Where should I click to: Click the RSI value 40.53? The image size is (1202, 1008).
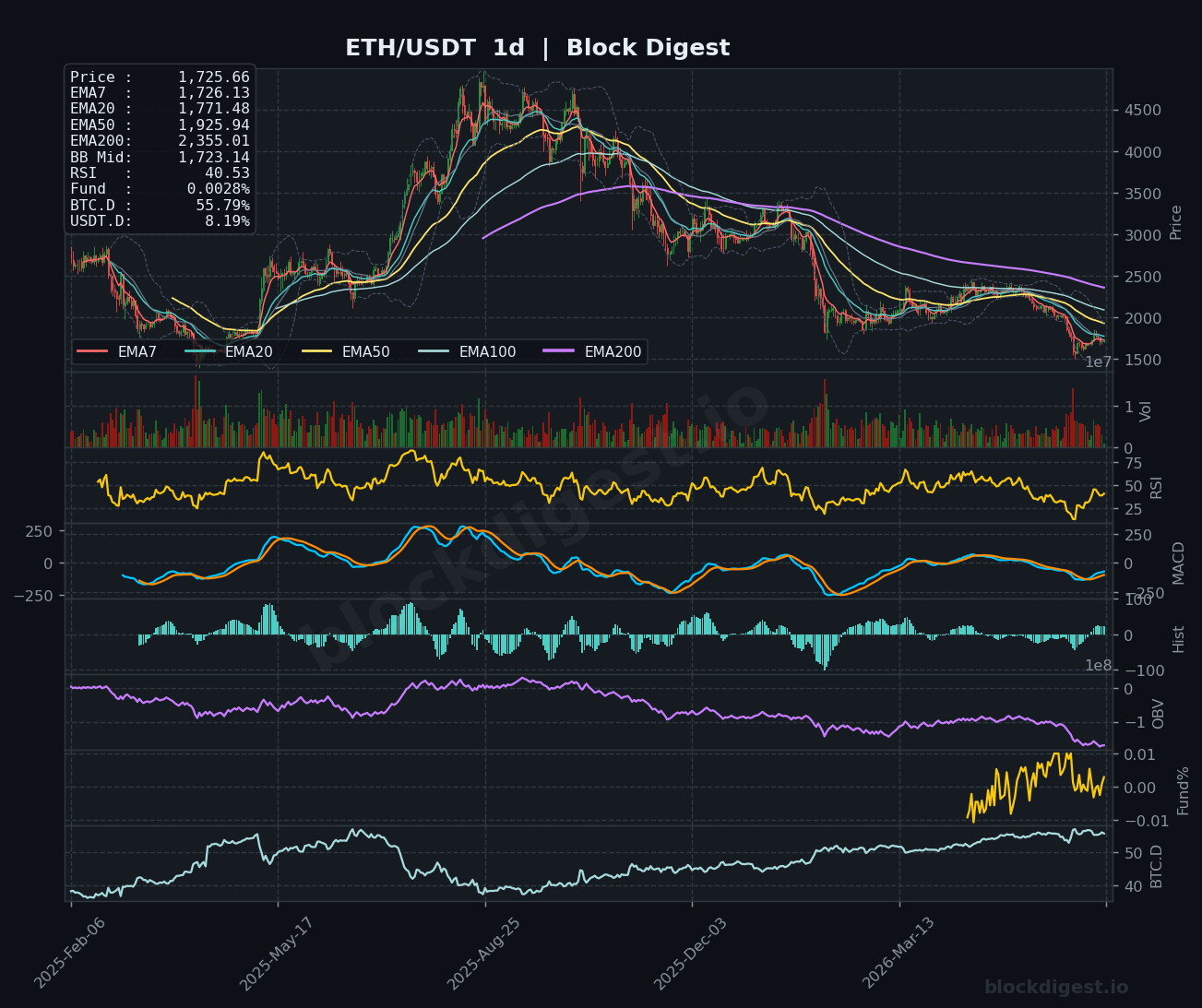pos(227,173)
